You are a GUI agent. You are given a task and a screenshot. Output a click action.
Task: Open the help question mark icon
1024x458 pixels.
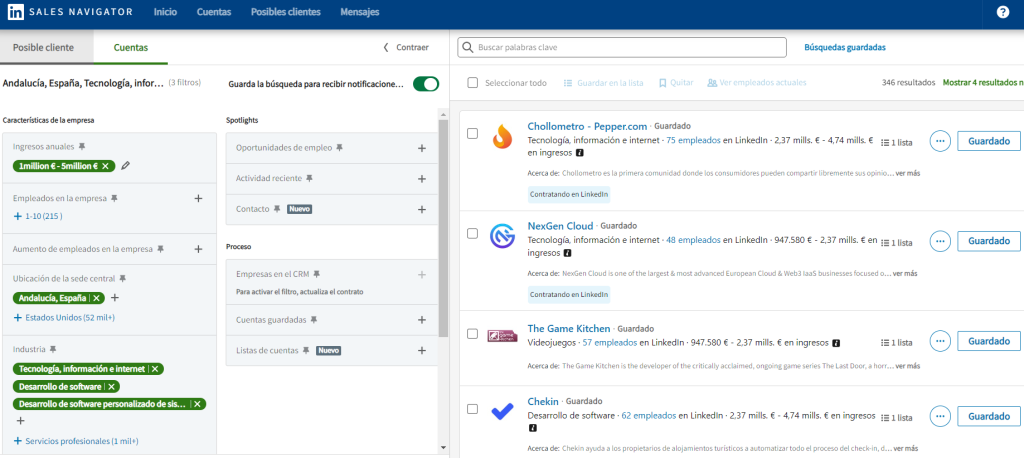(x=1002, y=12)
